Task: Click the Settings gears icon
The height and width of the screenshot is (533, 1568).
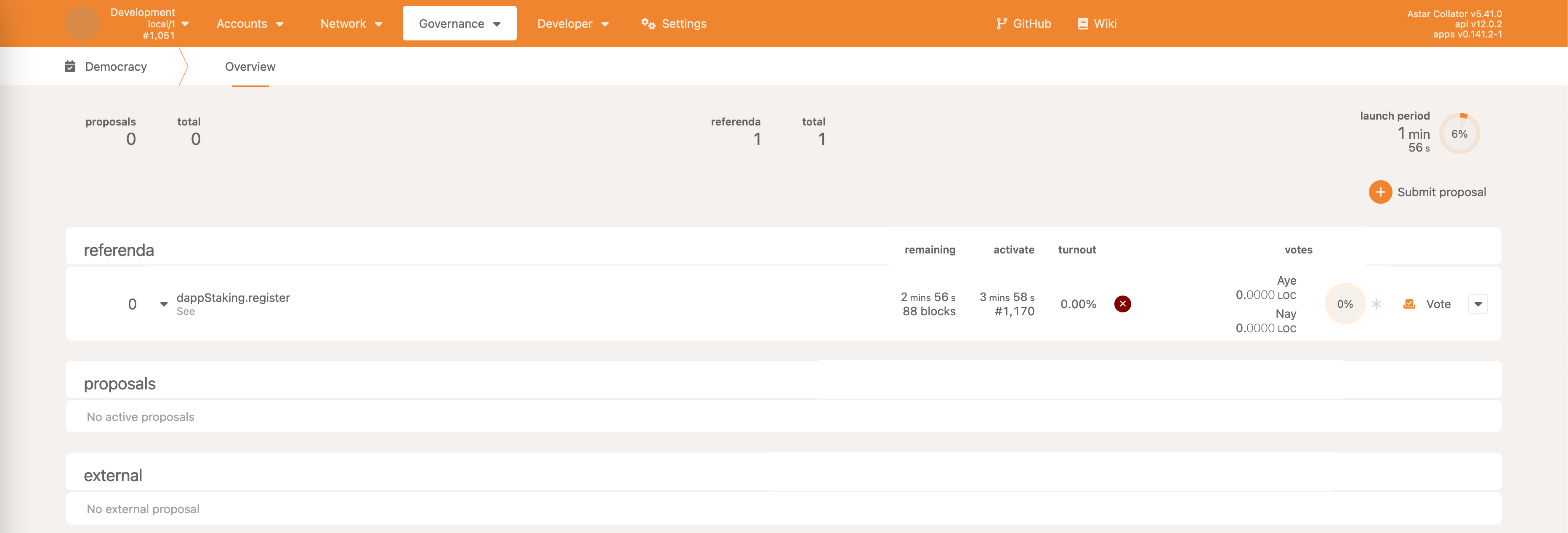Action: click(648, 24)
